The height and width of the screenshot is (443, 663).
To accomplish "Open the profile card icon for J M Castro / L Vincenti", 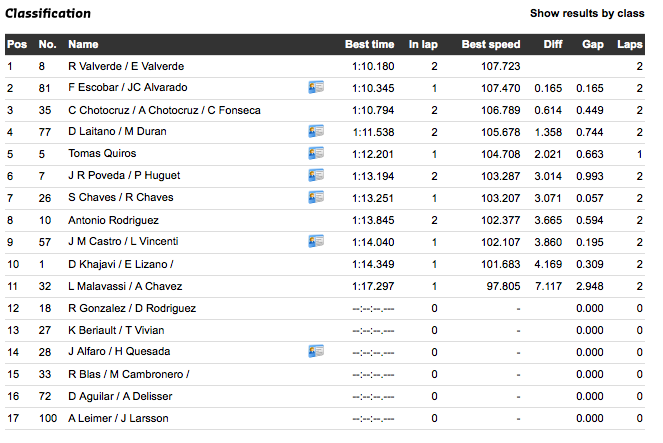I will coord(315,241).
